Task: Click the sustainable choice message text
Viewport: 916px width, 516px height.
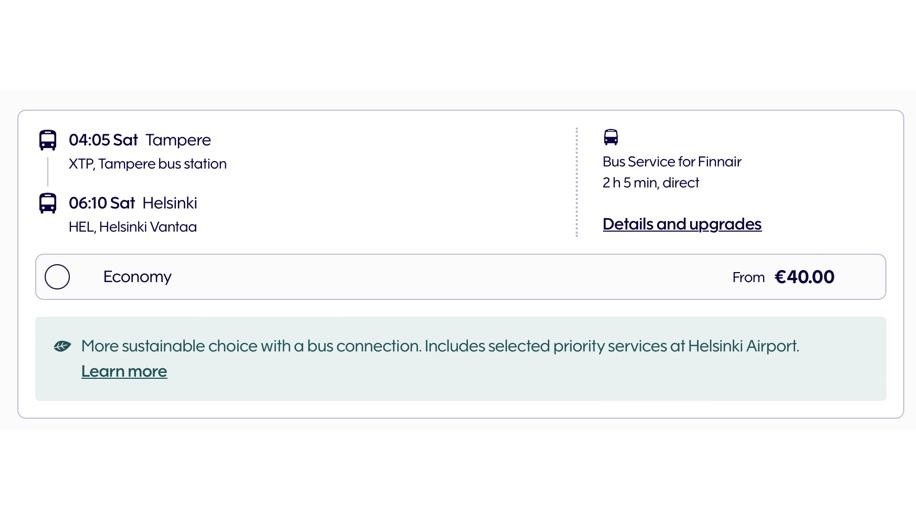Action: click(440, 346)
